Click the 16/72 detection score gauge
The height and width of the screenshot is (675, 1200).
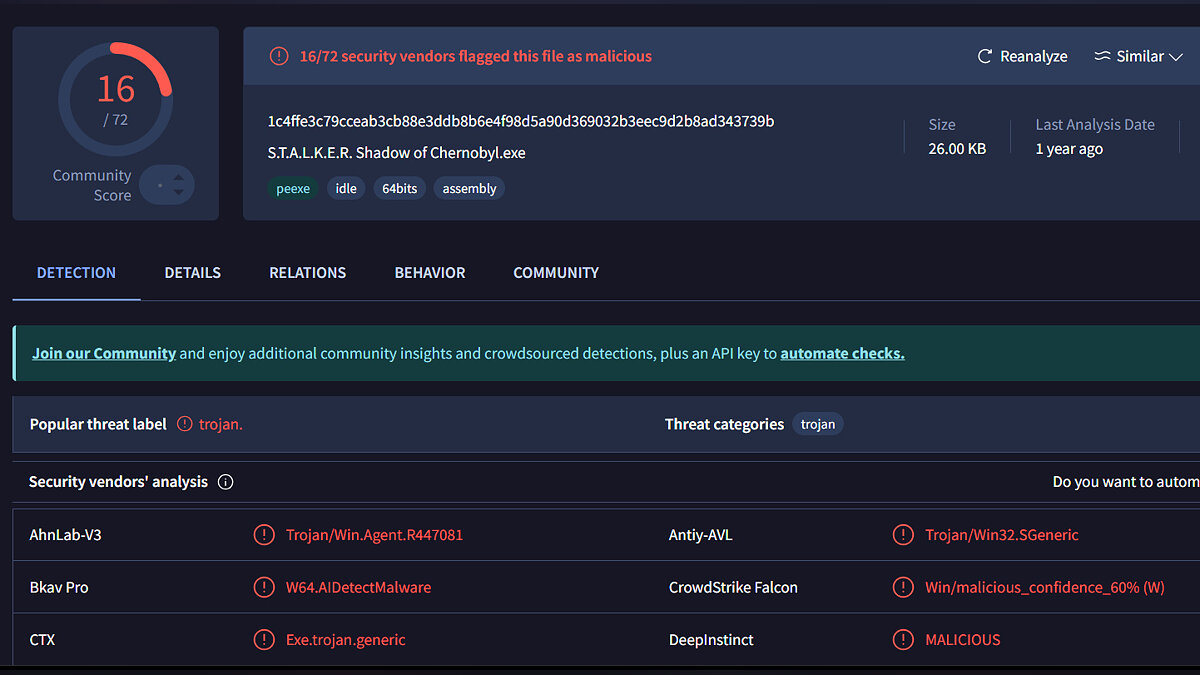click(x=115, y=98)
